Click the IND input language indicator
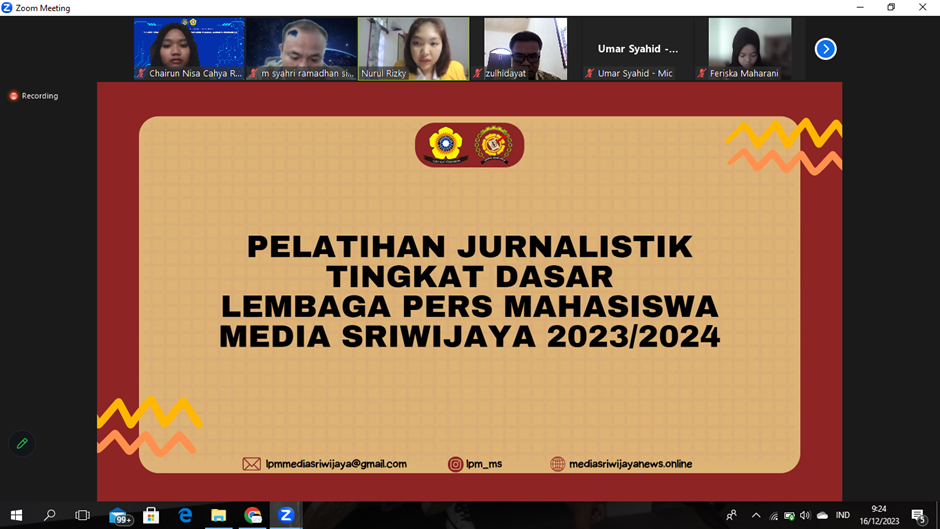 [843, 516]
